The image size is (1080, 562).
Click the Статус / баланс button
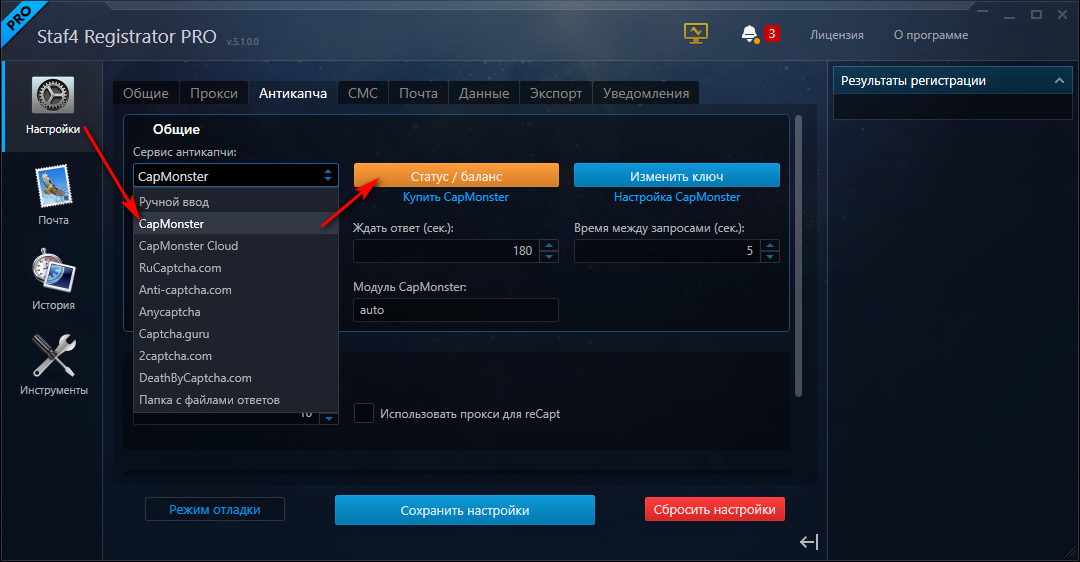pos(456,176)
